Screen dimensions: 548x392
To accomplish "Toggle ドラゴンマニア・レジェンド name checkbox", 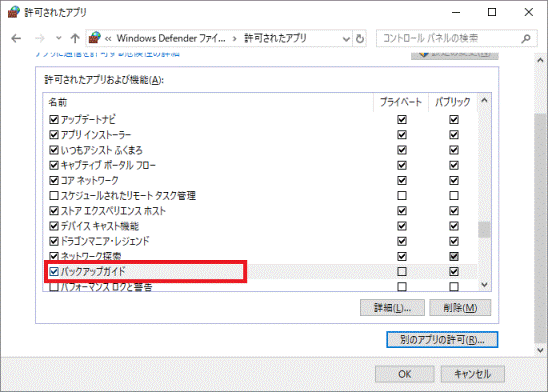I will pos(54,241).
